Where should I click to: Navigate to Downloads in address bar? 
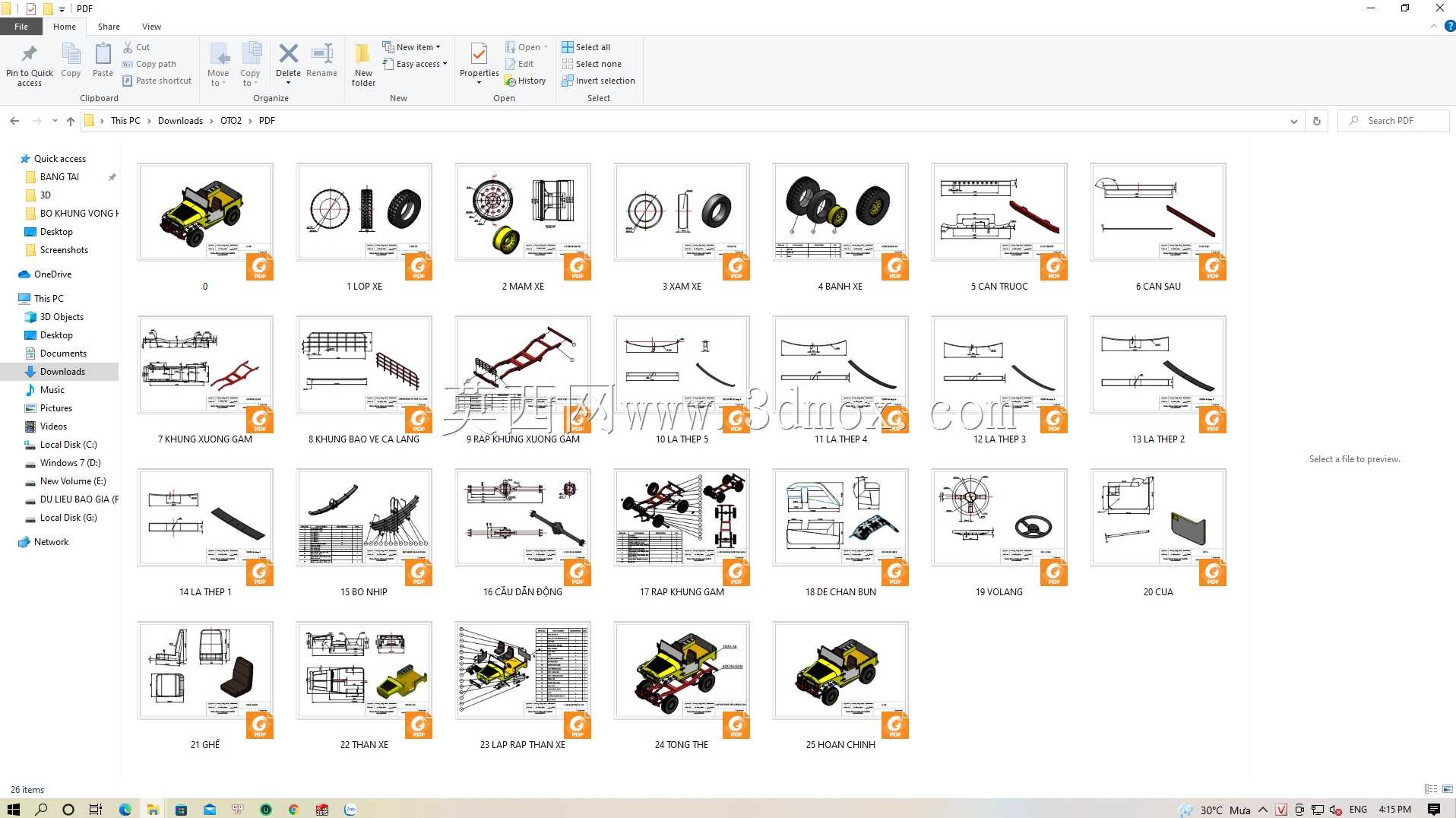(180, 121)
